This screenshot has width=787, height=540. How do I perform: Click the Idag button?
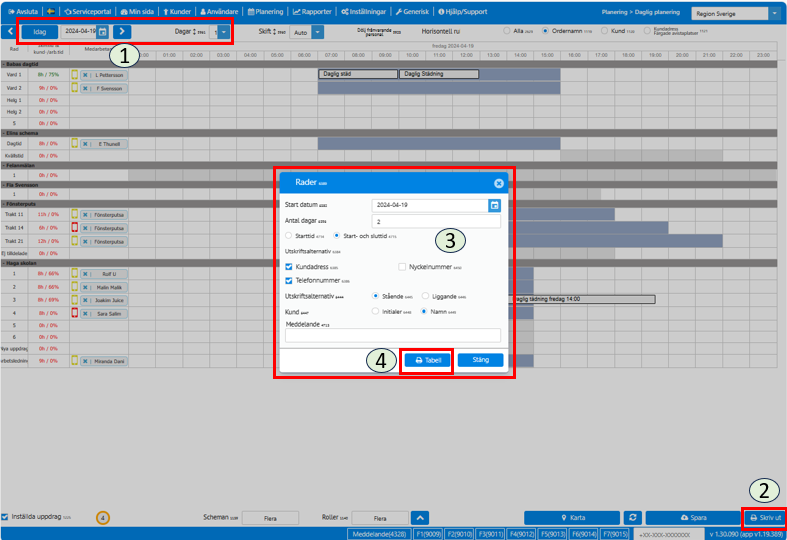40,32
